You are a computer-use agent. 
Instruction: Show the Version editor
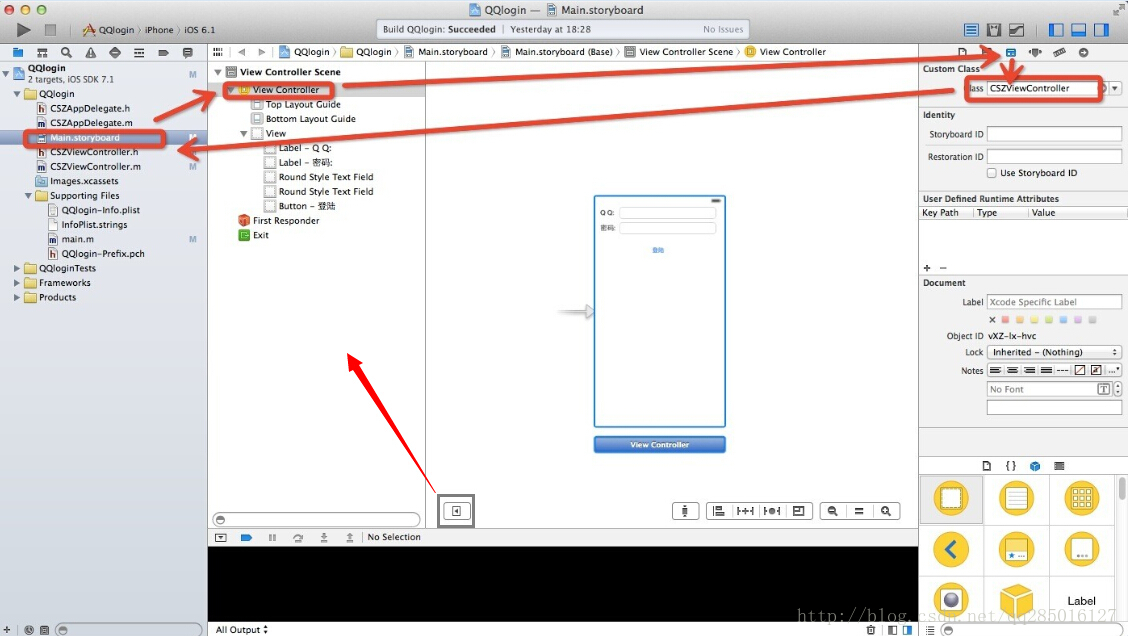click(x=1016, y=29)
